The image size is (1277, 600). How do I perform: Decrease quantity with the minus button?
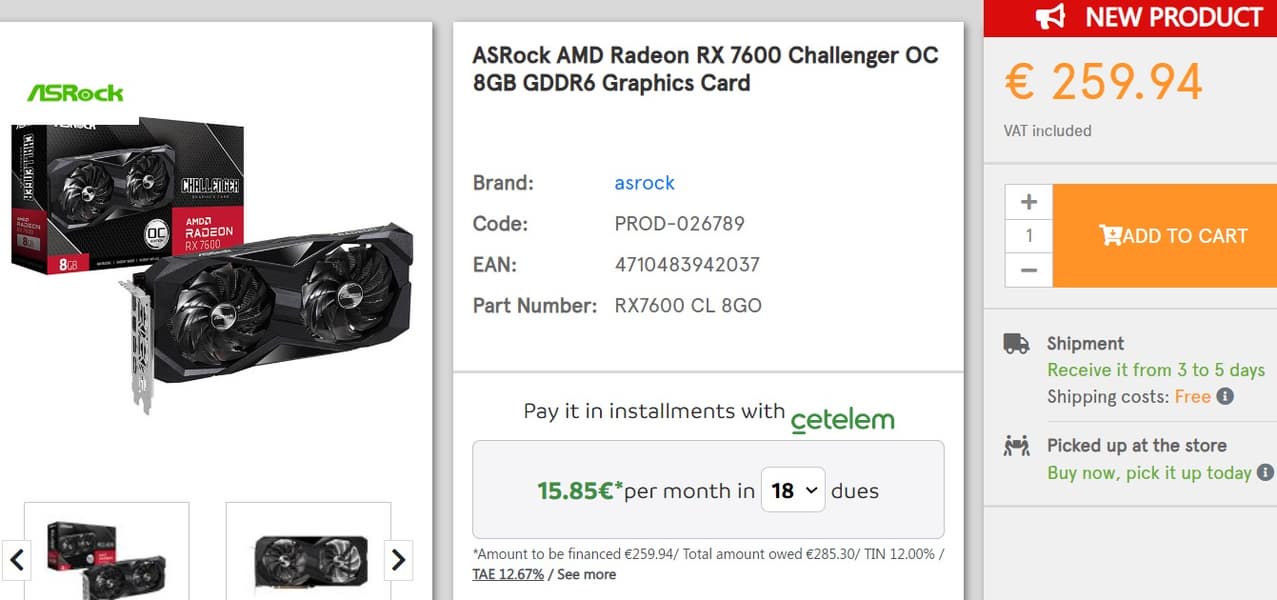[x=1029, y=270]
